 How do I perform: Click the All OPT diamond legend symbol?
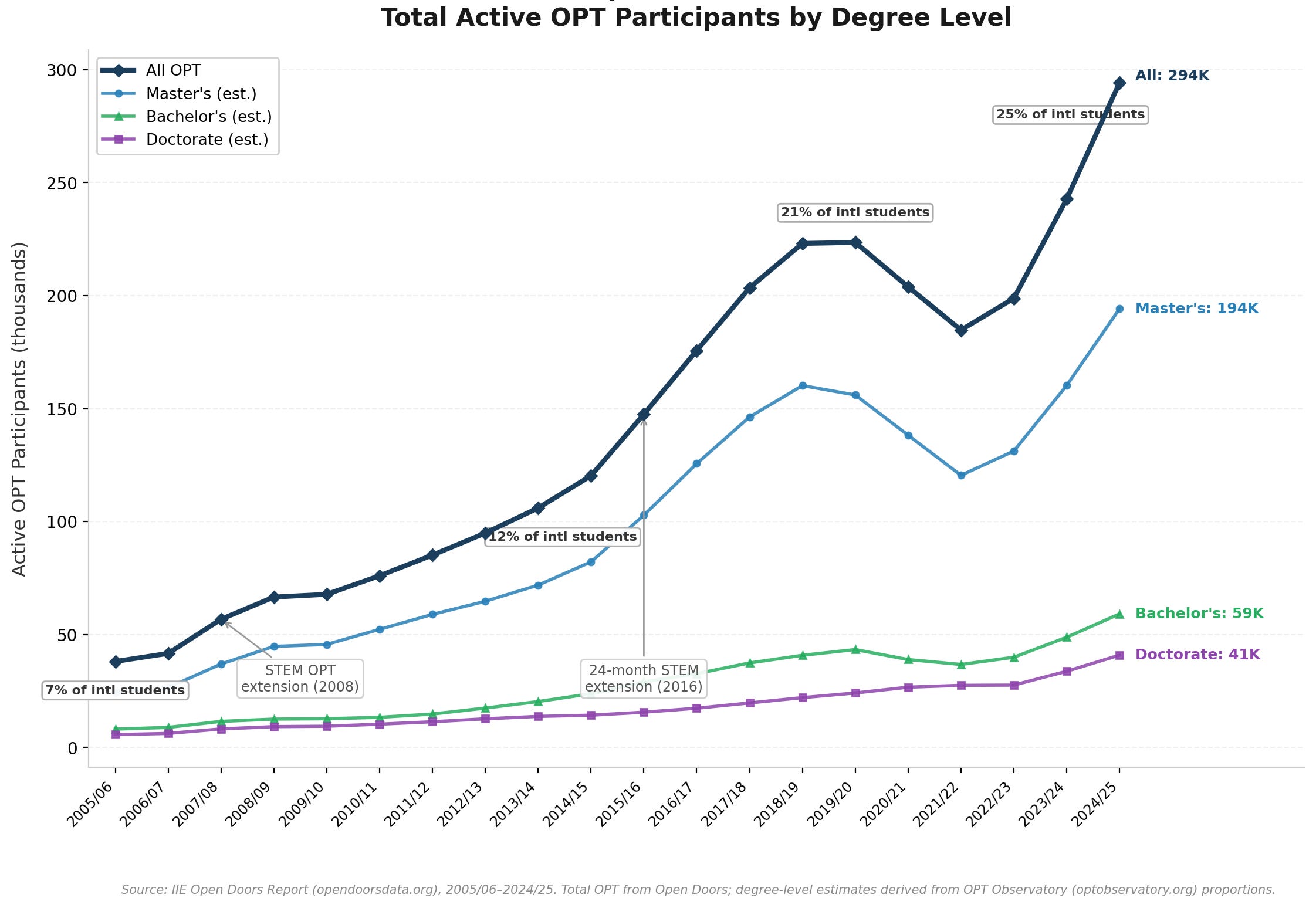click(119, 71)
